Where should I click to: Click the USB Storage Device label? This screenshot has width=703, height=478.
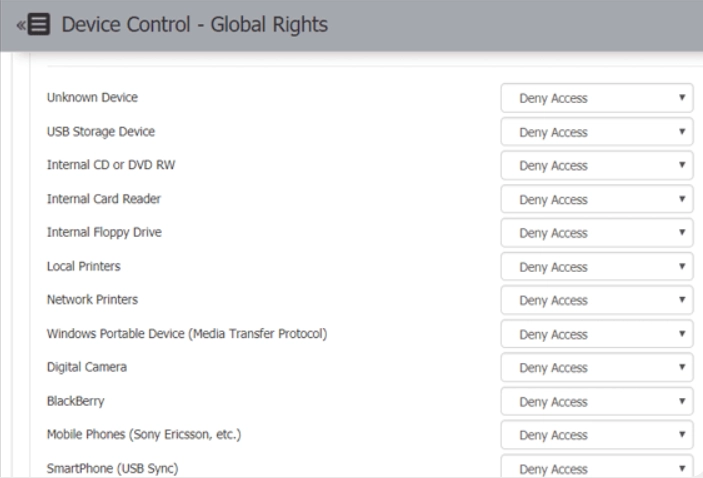pyautogui.click(x=101, y=132)
